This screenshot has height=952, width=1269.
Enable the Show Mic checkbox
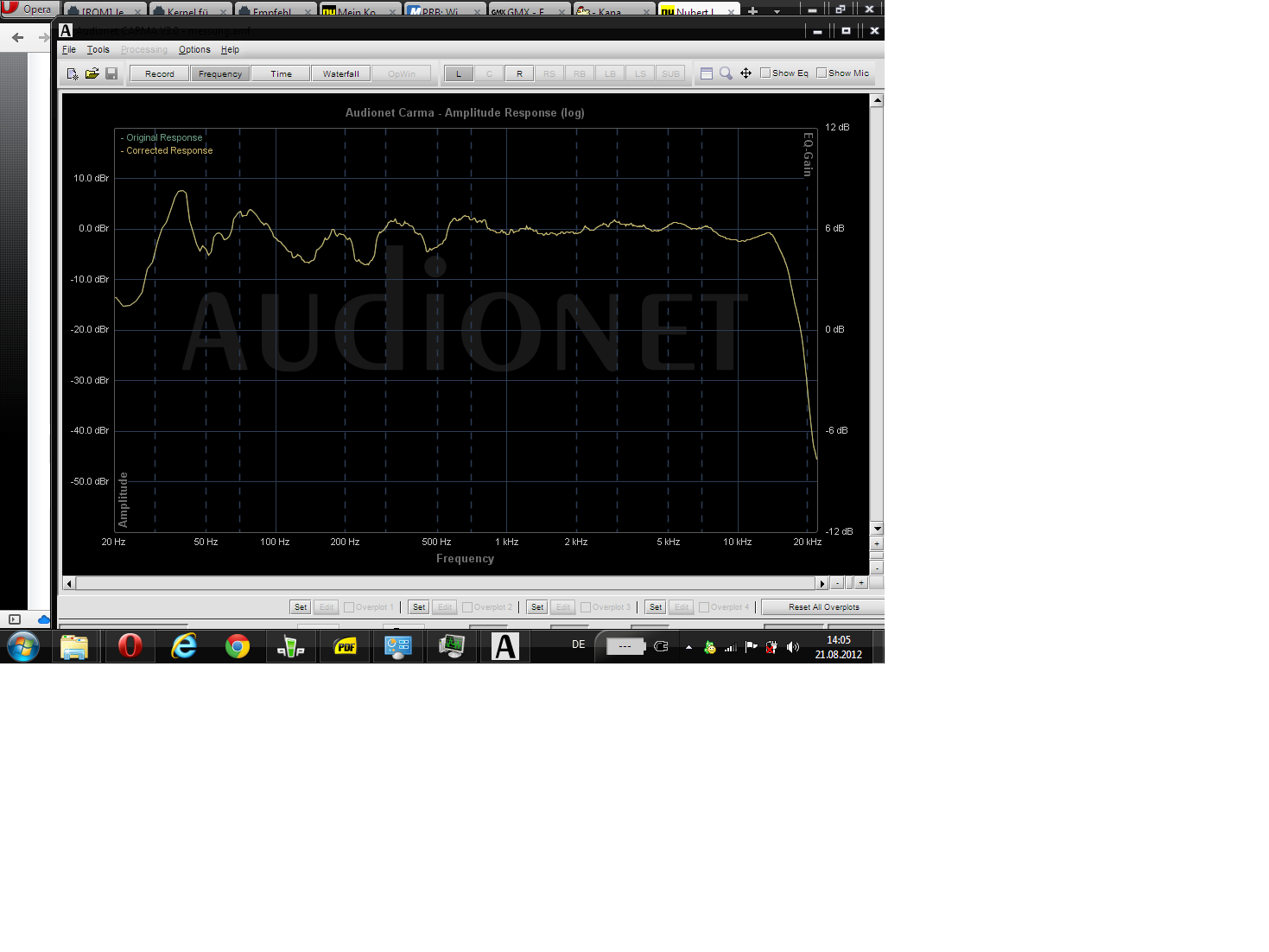pyautogui.click(x=822, y=73)
